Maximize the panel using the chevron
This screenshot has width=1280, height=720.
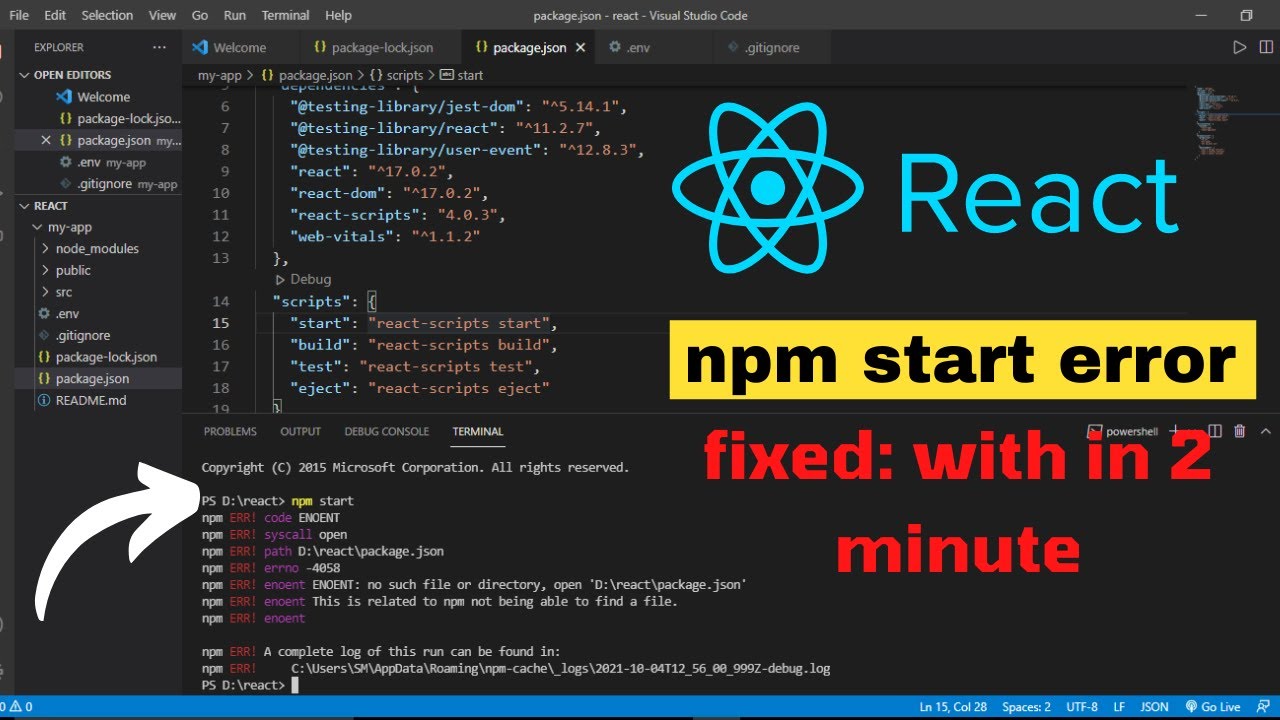pyautogui.click(x=1265, y=431)
